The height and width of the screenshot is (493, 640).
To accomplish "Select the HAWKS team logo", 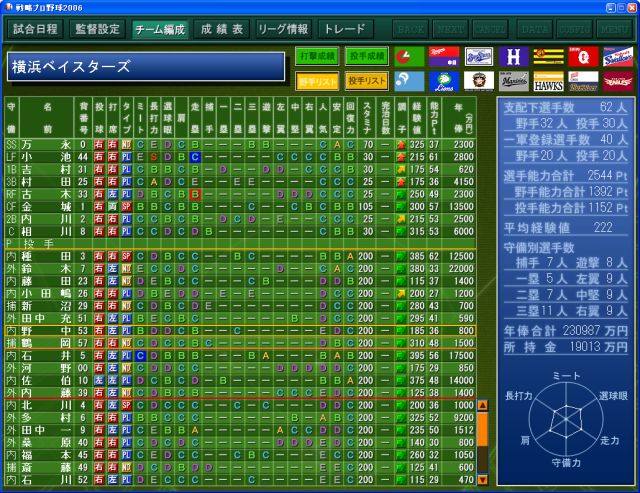I will [549, 82].
